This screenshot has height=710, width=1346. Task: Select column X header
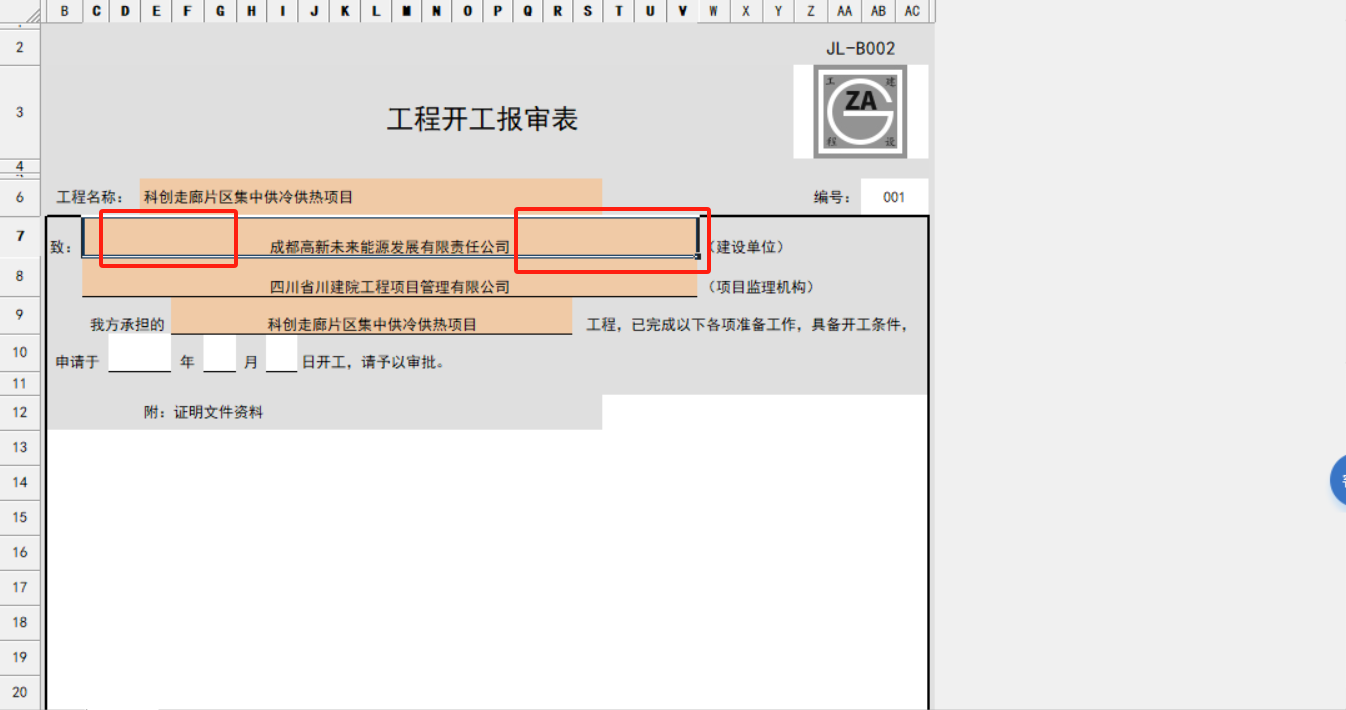click(745, 11)
